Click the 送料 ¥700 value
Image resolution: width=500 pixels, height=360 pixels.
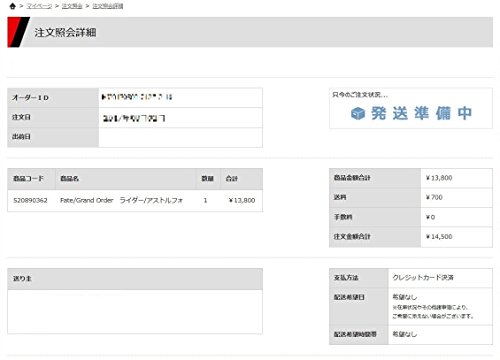434,197
